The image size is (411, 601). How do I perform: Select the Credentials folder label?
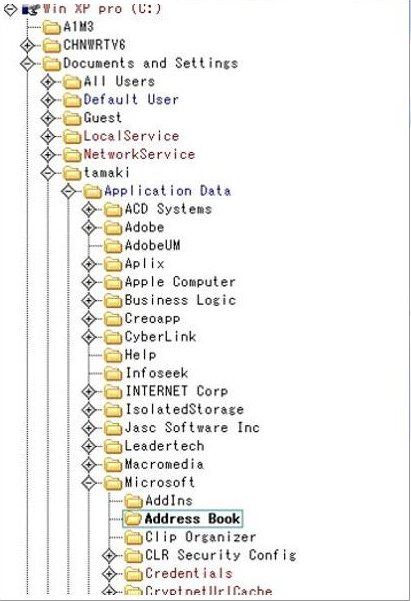click(189, 573)
